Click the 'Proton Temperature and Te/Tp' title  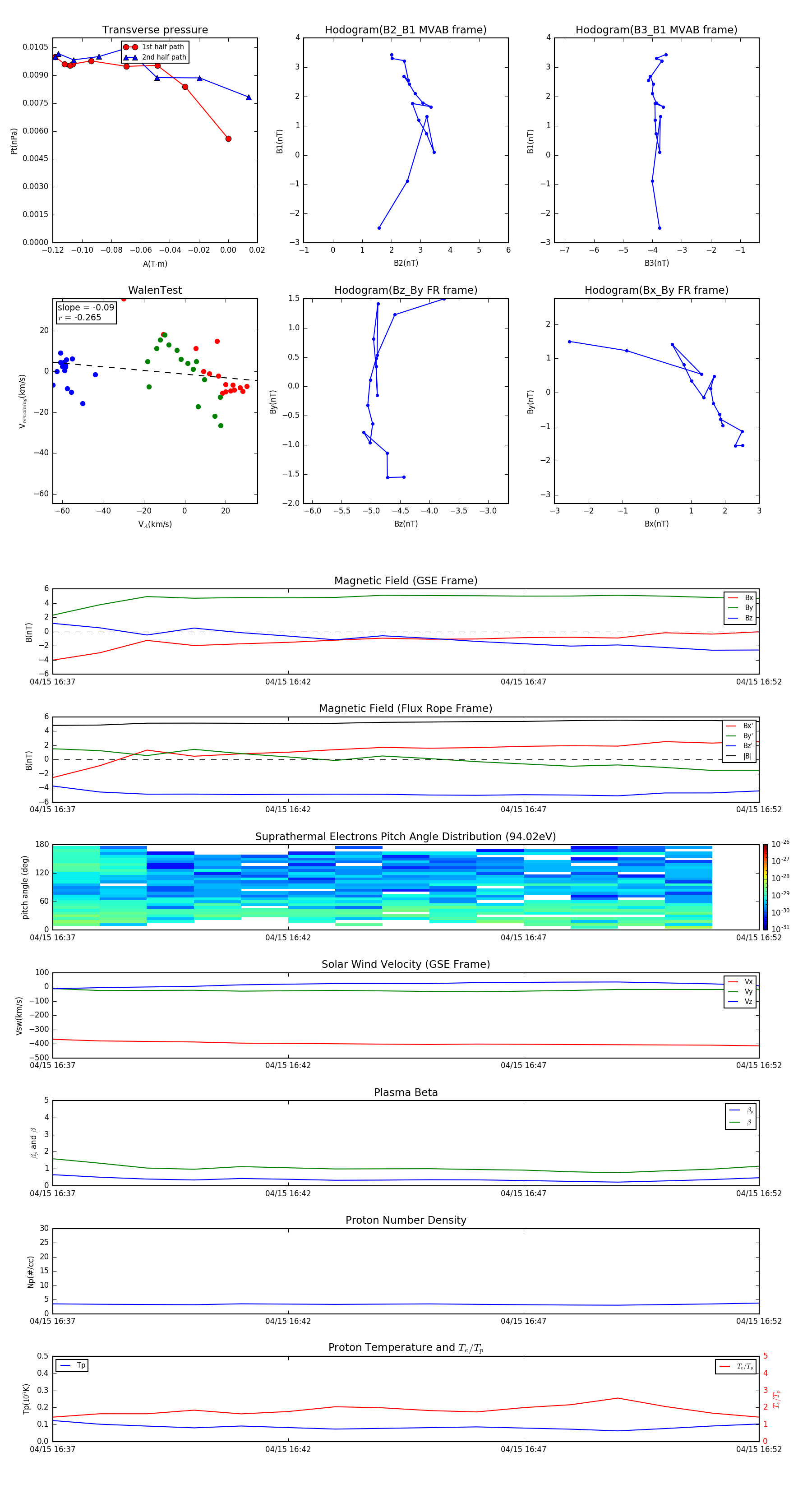tap(406, 1347)
